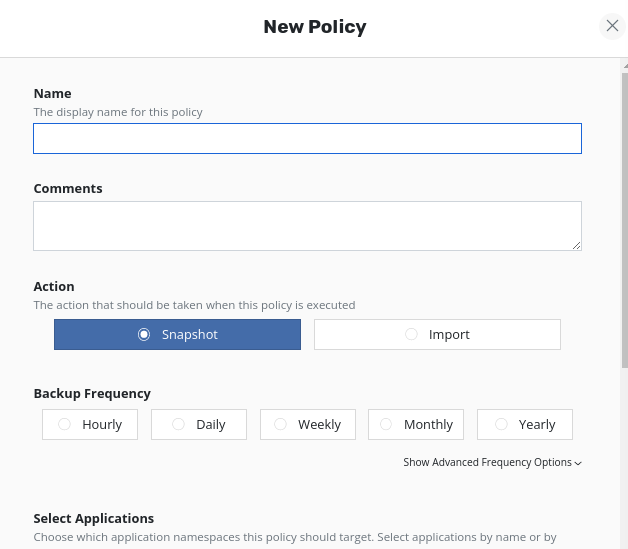
Task: Select the Snapshot action option
Action: point(177,335)
